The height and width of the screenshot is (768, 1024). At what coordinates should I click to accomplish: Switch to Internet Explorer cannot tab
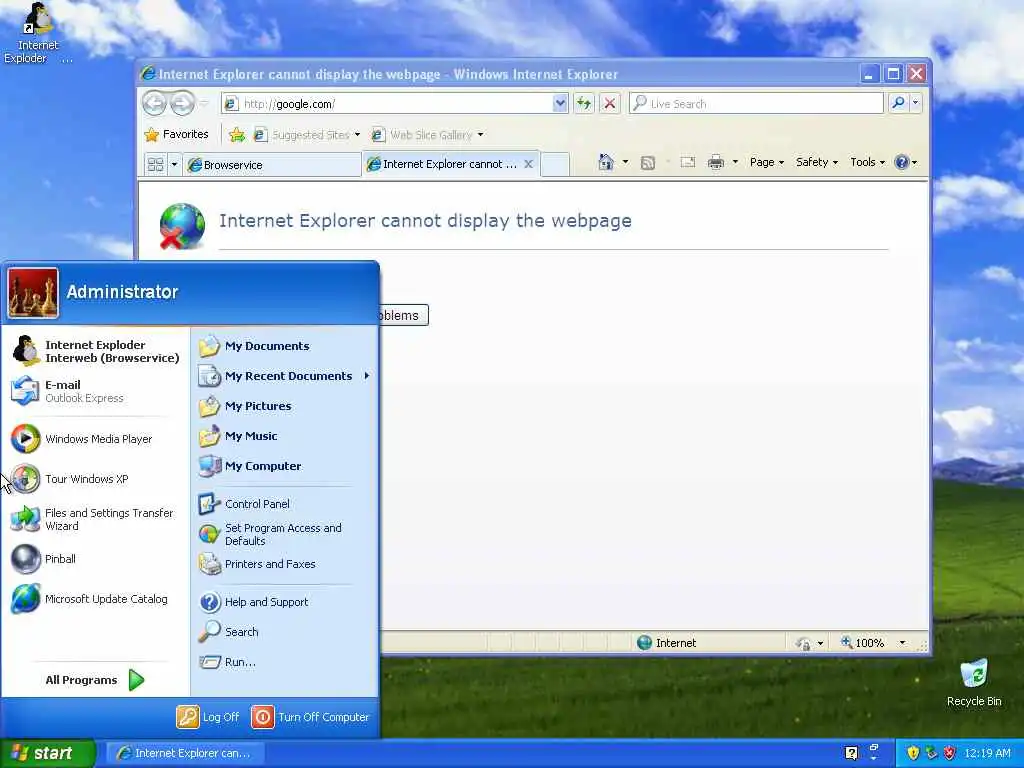(451, 164)
